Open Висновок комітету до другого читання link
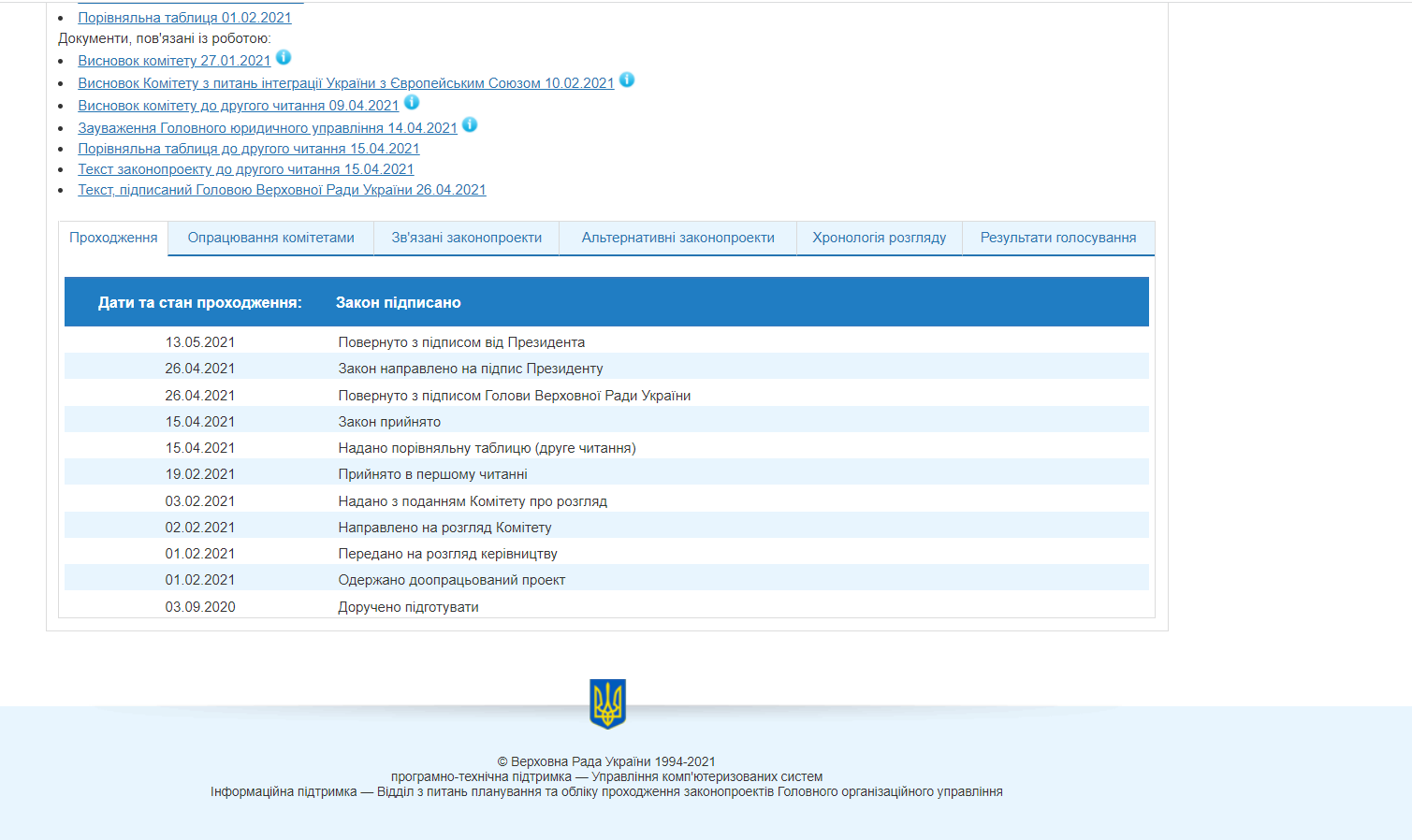Viewport: 1412px width, 840px height. point(238,106)
